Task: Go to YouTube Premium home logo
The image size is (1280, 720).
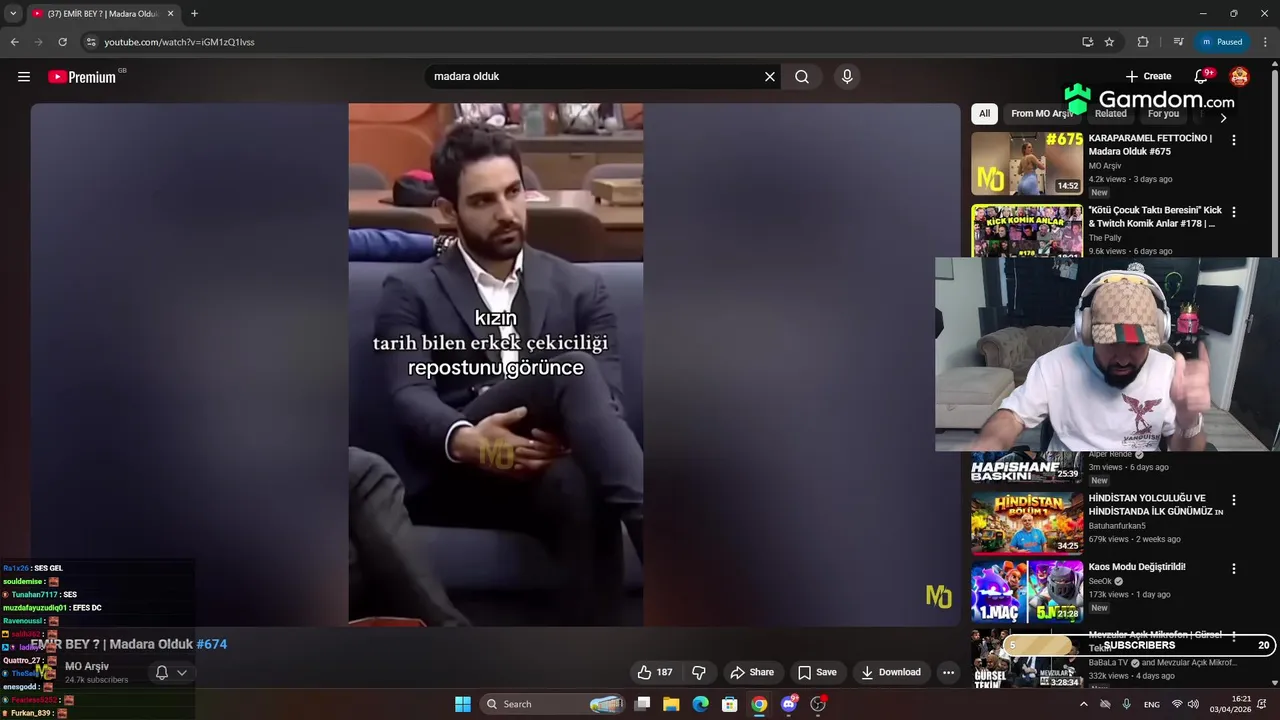Action: (x=82, y=77)
